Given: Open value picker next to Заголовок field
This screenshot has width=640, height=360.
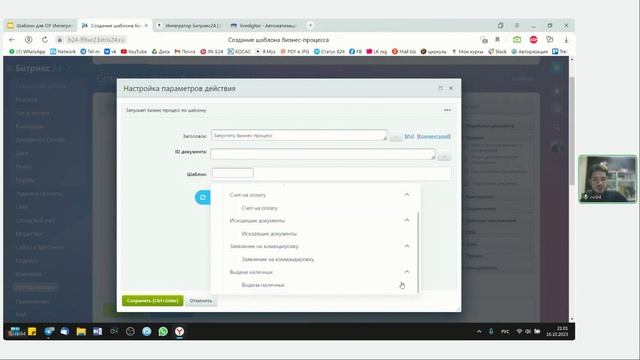Looking at the screenshot, I should click(x=395, y=137).
